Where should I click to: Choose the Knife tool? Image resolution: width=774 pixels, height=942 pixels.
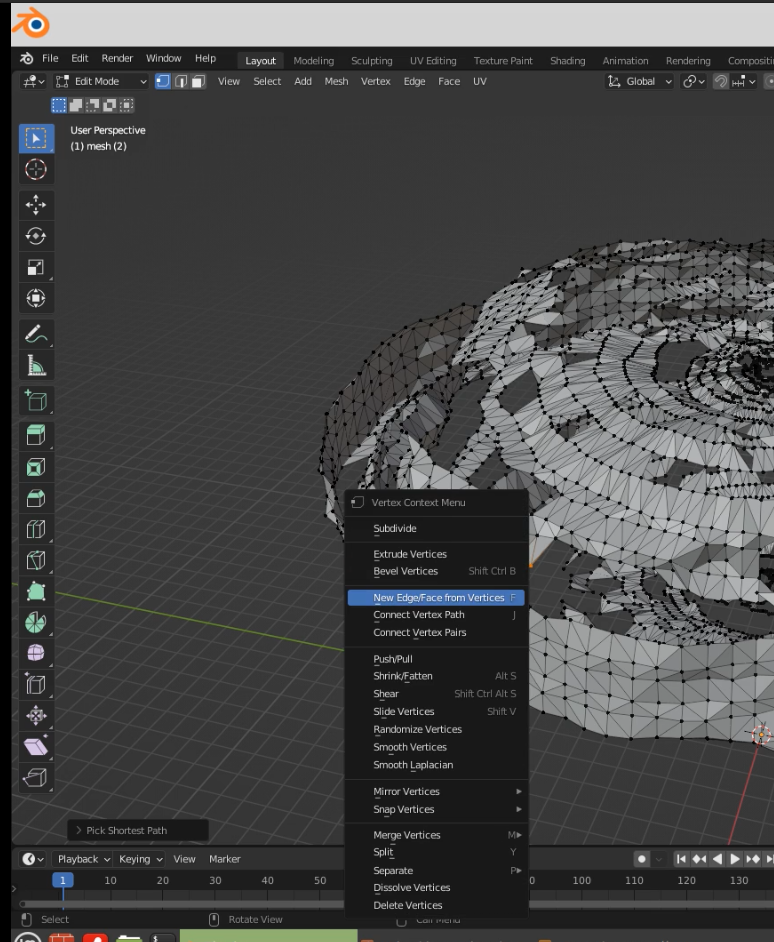click(36, 560)
